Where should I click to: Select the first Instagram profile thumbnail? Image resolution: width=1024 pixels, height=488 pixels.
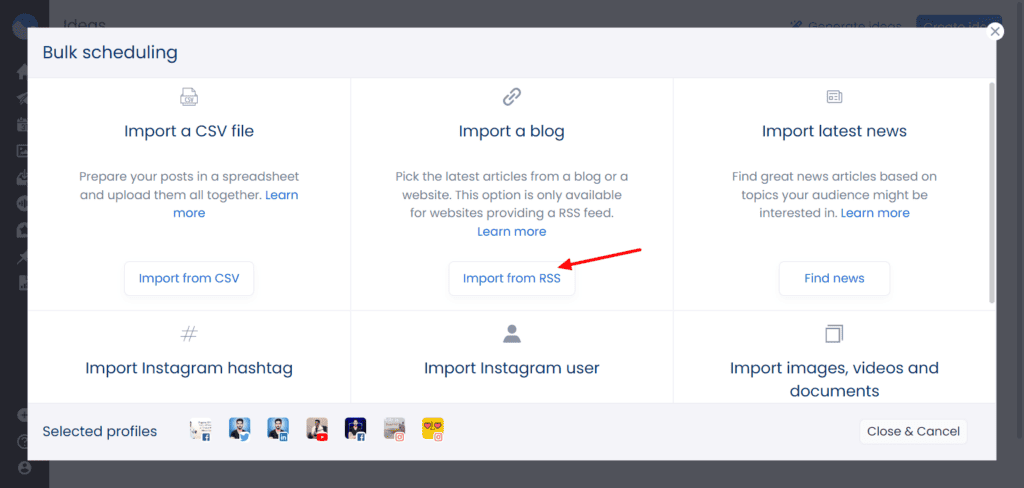(394, 429)
